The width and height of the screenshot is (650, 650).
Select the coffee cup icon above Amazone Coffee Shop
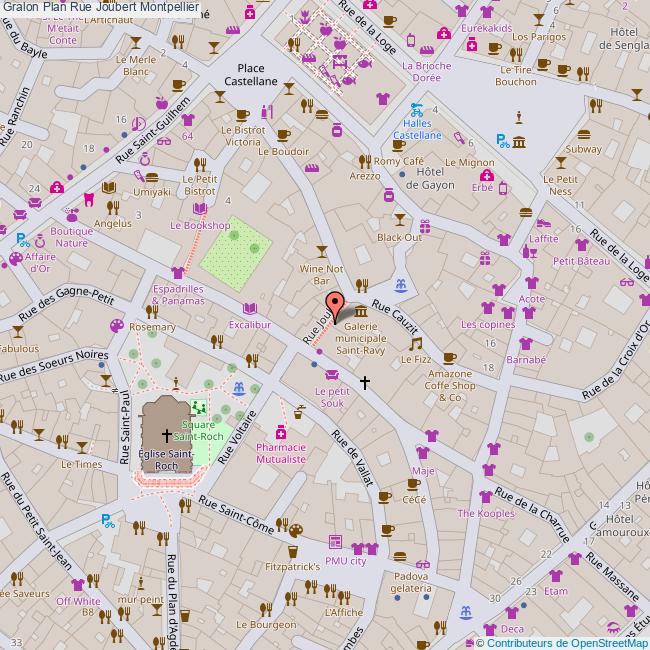tap(449, 357)
